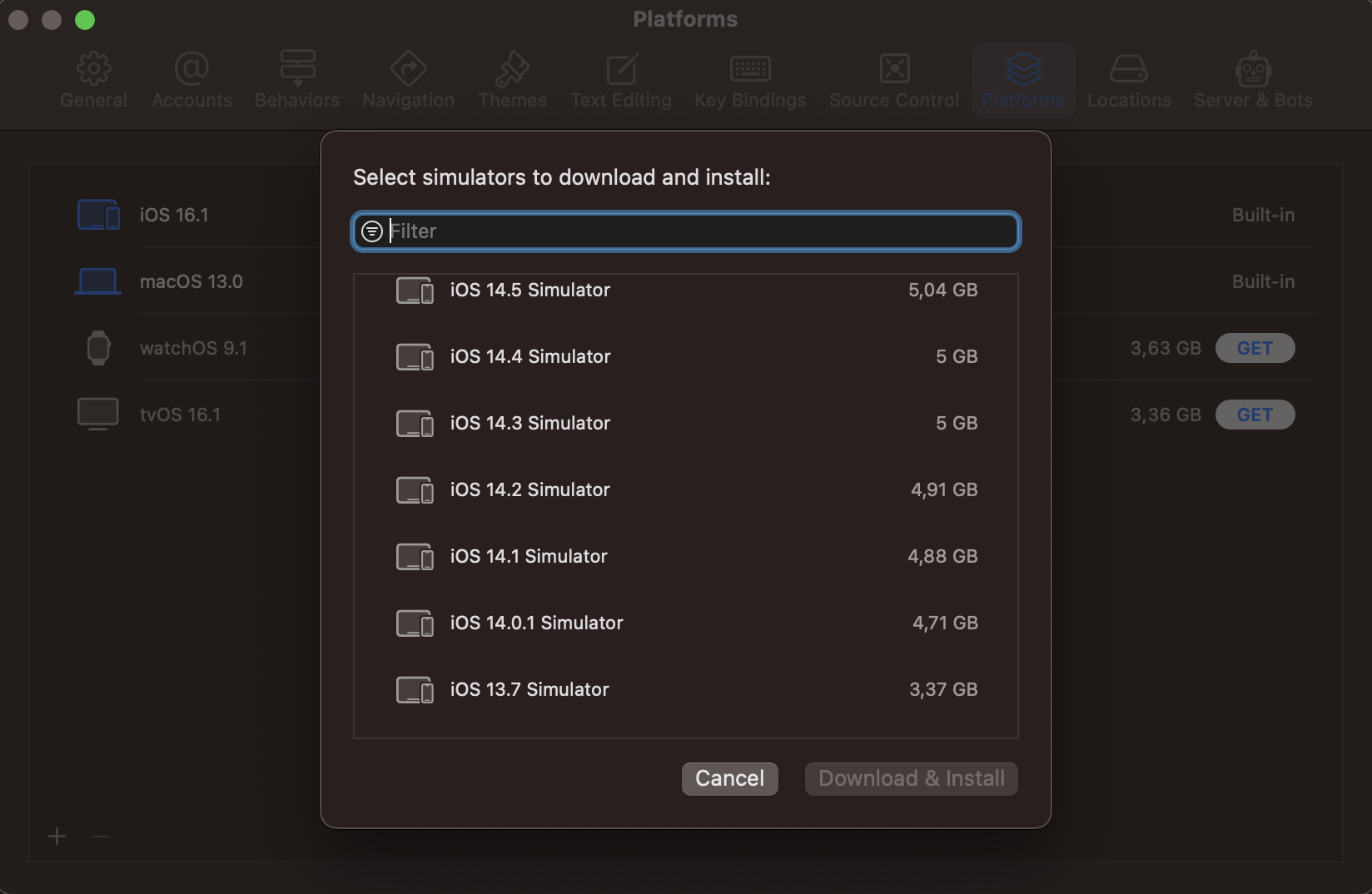Screen dimensions: 1372x894
Task: Select the Source Control tab
Action: click(894, 81)
